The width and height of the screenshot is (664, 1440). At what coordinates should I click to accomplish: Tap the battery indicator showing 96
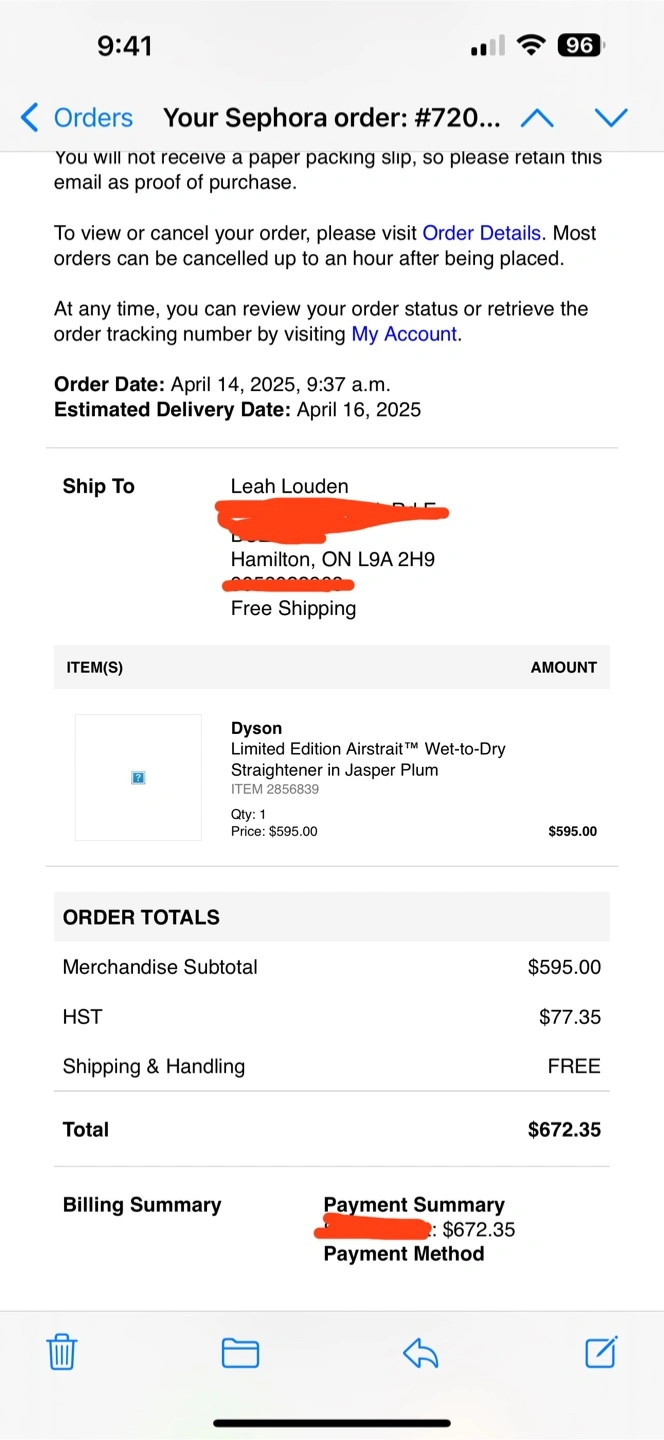[580, 45]
